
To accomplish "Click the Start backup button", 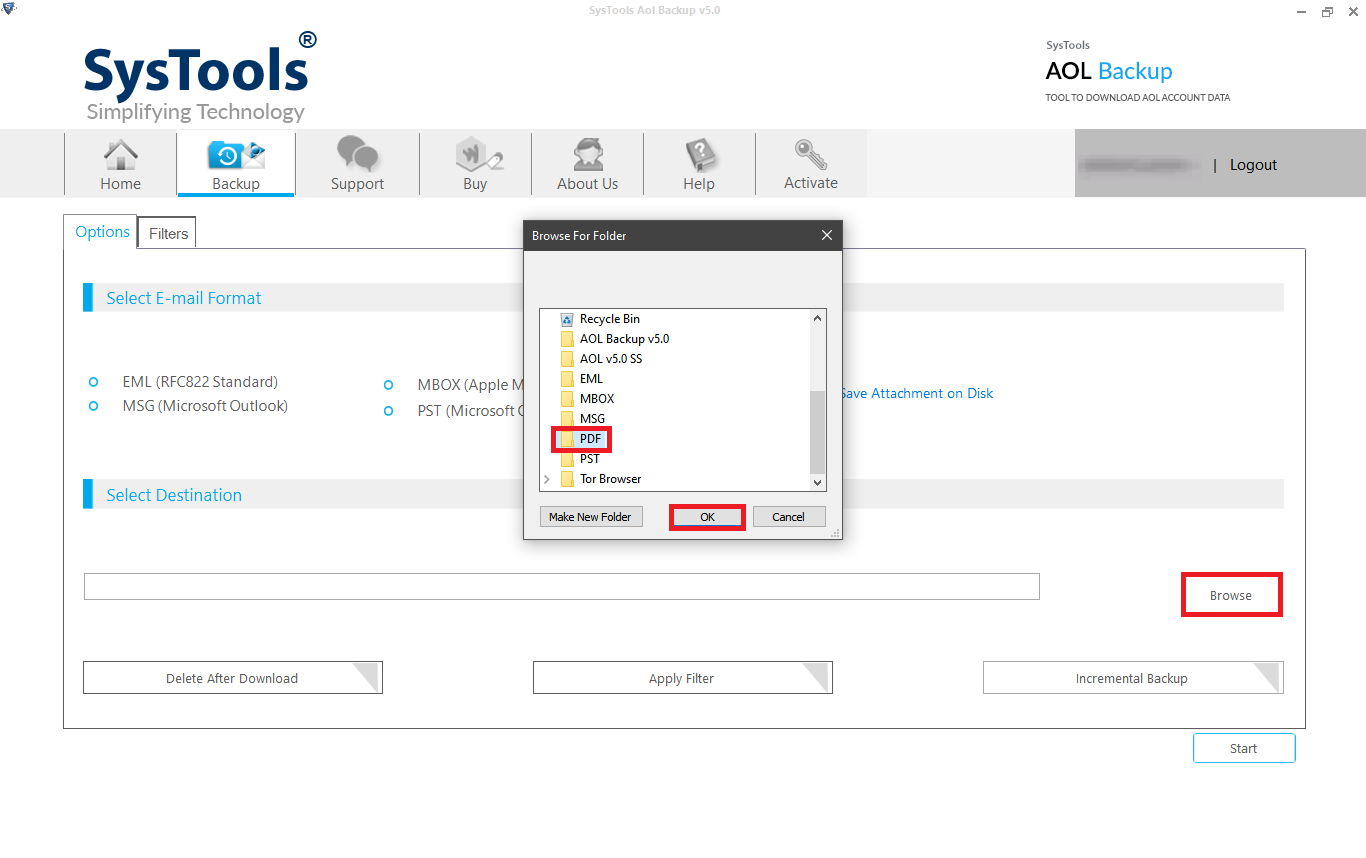I will [1244, 748].
